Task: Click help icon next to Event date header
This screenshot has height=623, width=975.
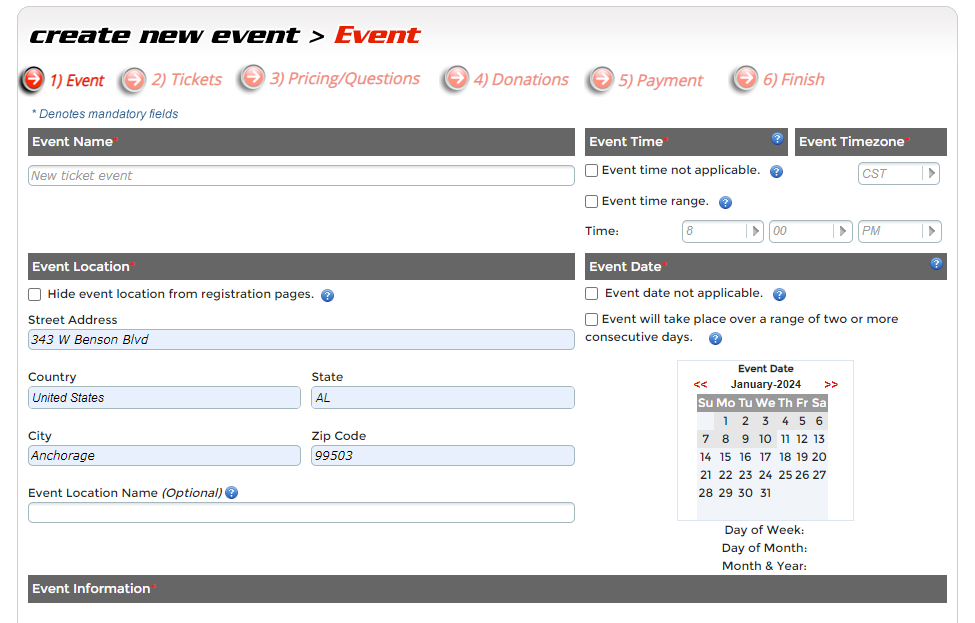Action: [x=936, y=264]
